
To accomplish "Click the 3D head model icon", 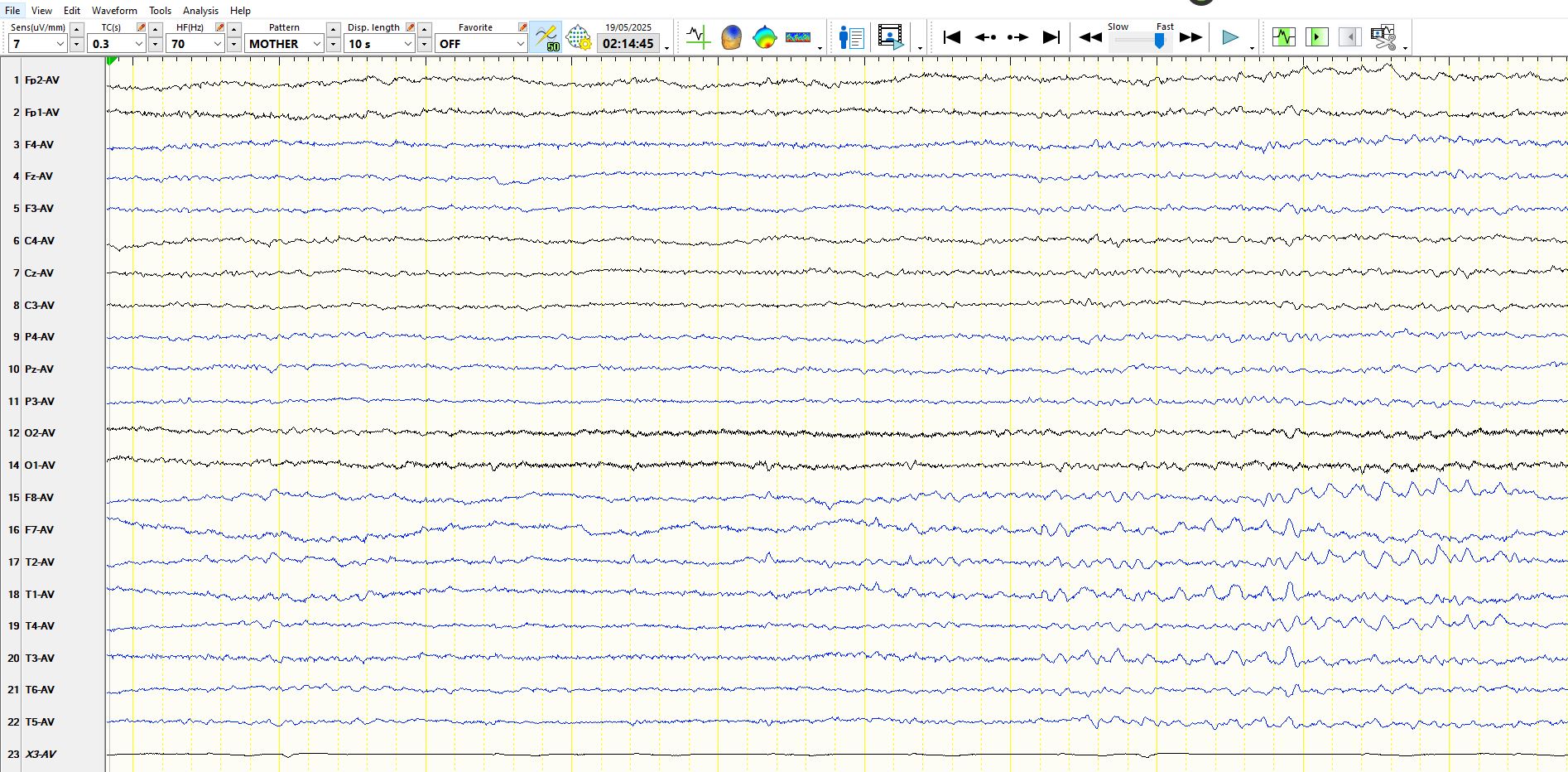I will (731, 38).
